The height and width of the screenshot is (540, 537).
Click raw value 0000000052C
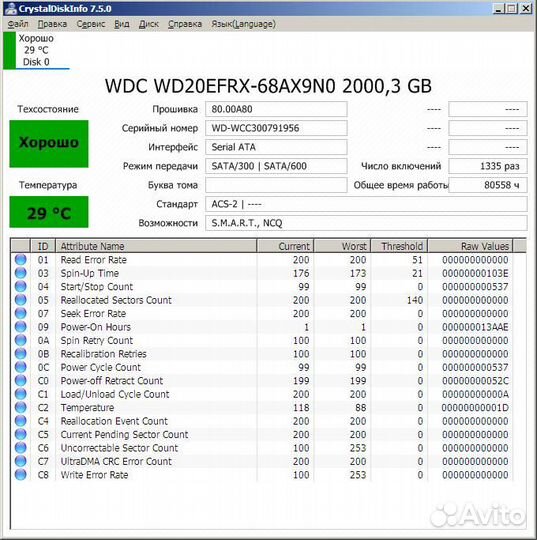tap(475, 381)
